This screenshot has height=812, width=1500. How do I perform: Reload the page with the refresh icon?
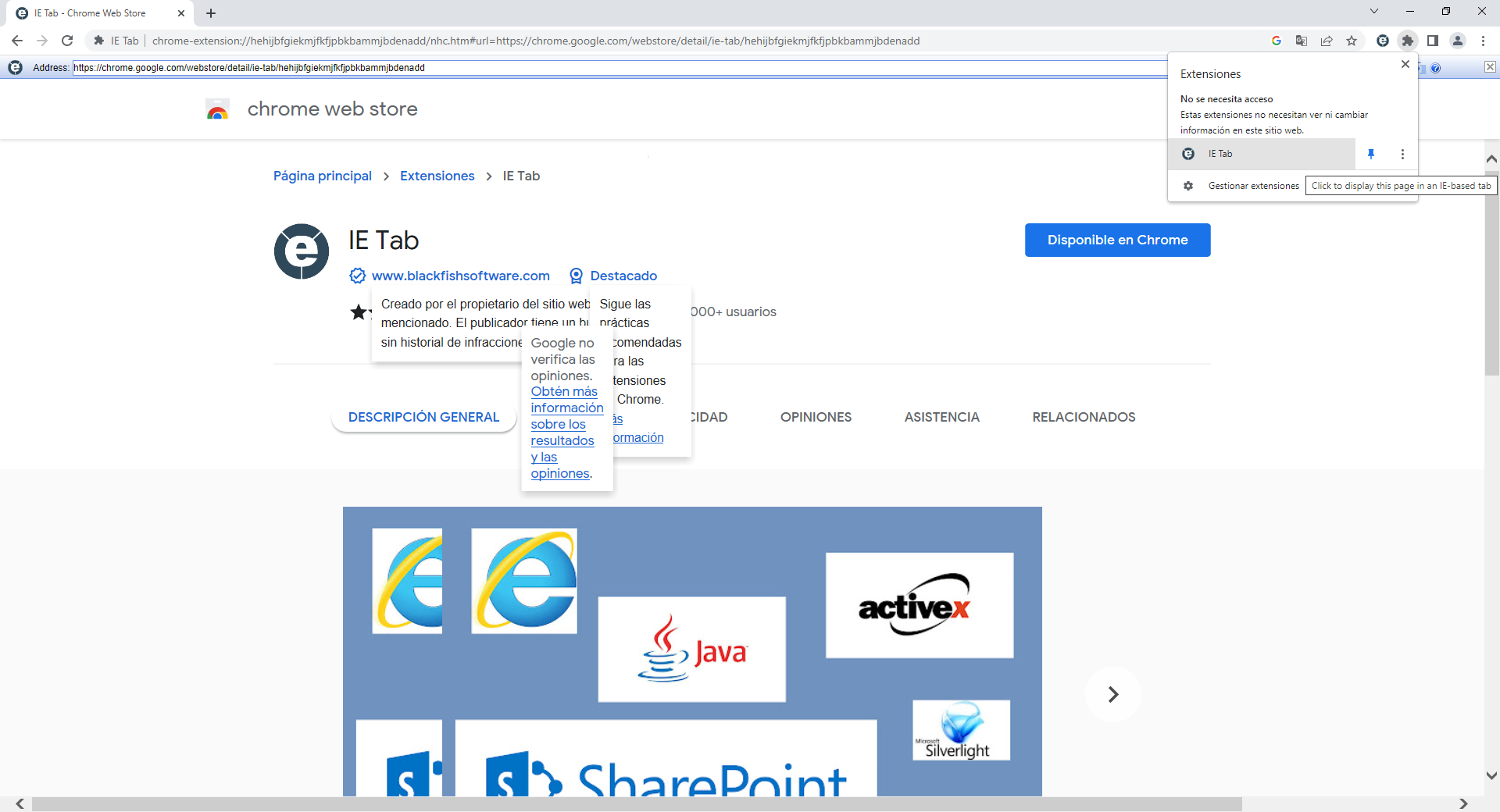(67, 41)
